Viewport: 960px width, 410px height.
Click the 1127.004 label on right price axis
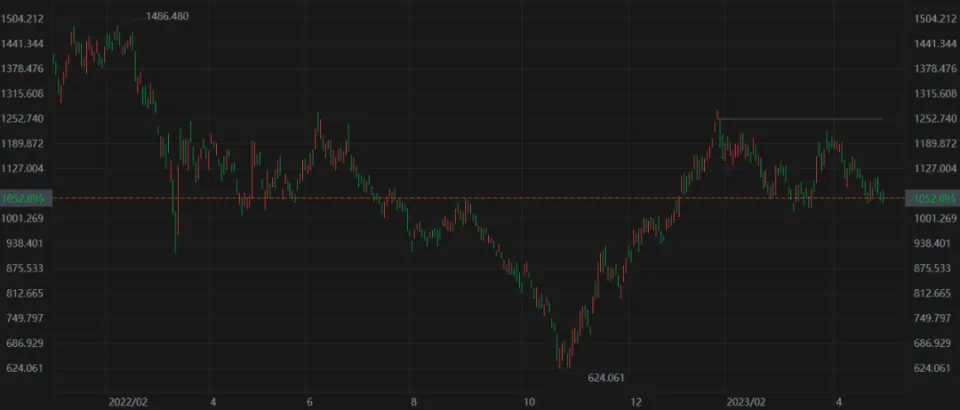click(x=937, y=169)
